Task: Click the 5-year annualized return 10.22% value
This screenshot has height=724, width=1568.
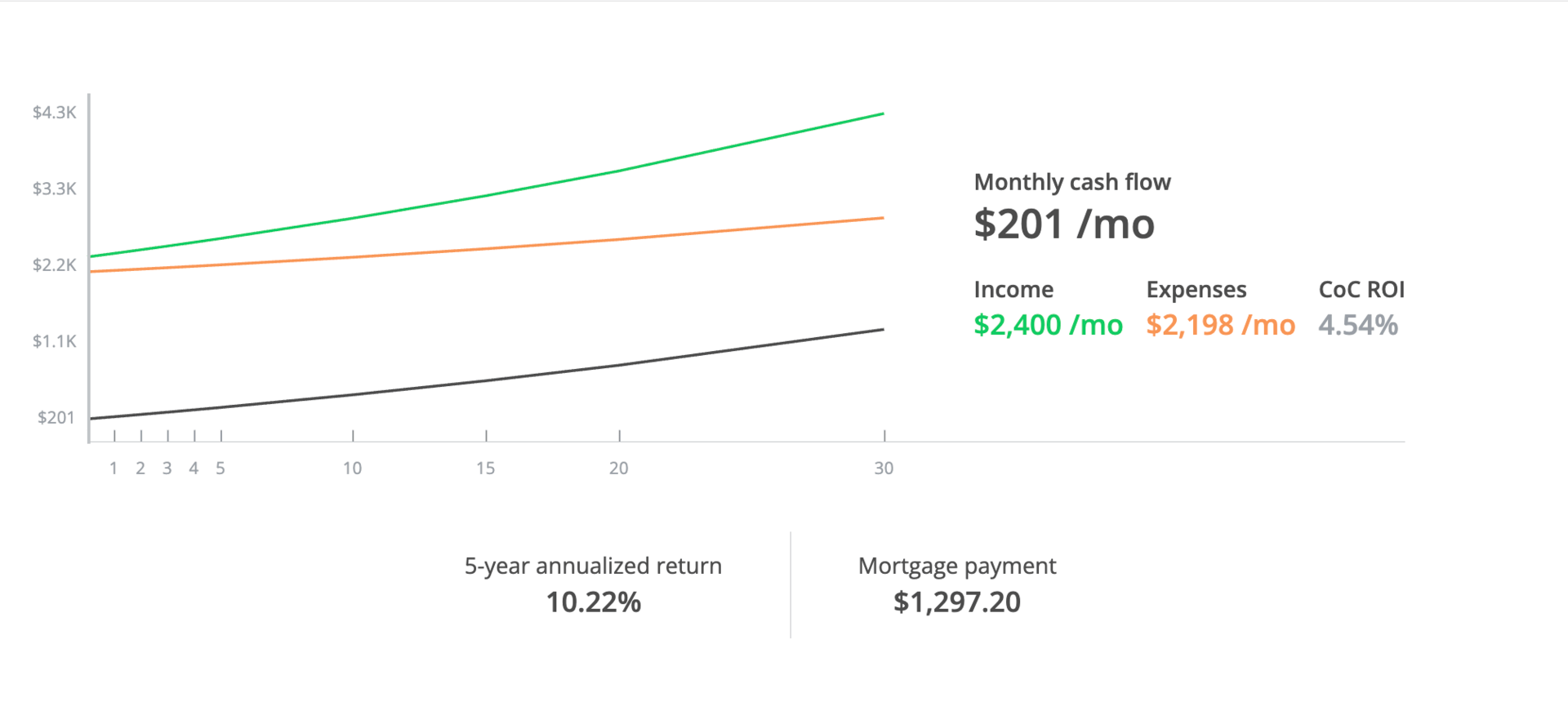Action: pos(594,602)
